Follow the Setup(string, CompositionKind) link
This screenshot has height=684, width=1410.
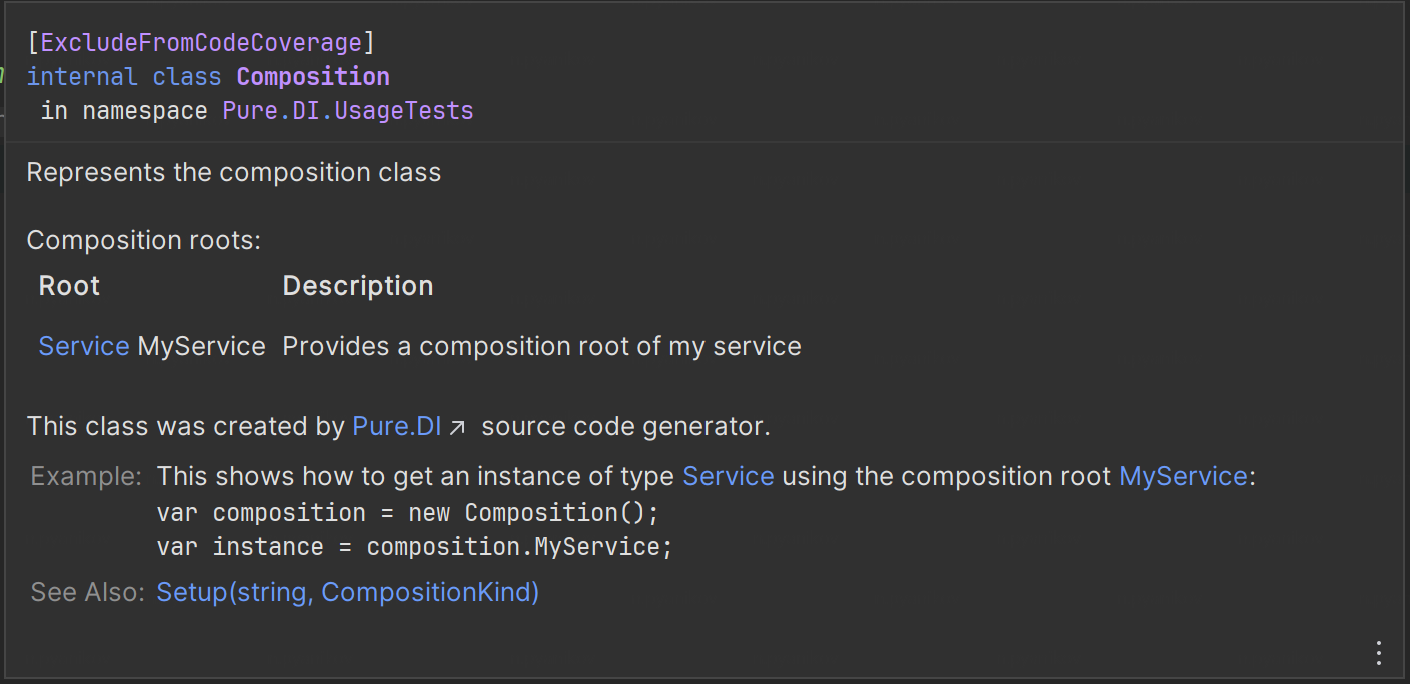(348, 592)
